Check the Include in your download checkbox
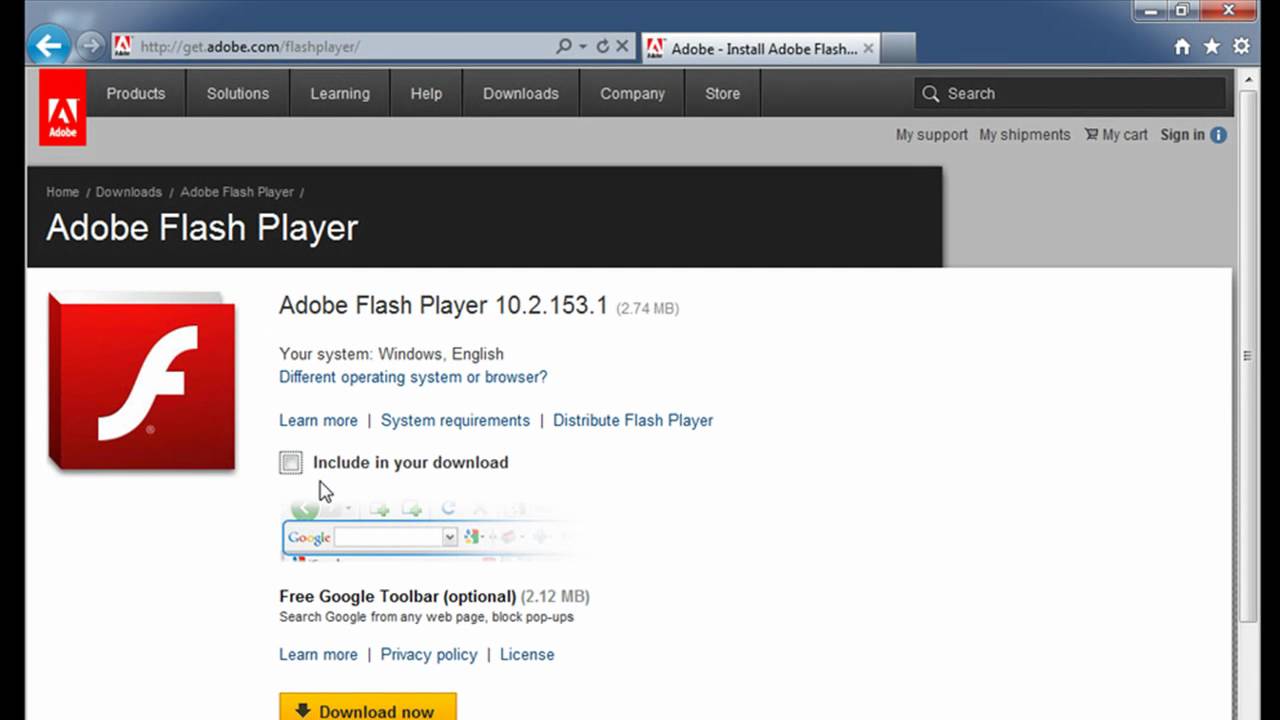Image resolution: width=1280 pixels, height=720 pixels. click(291, 462)
